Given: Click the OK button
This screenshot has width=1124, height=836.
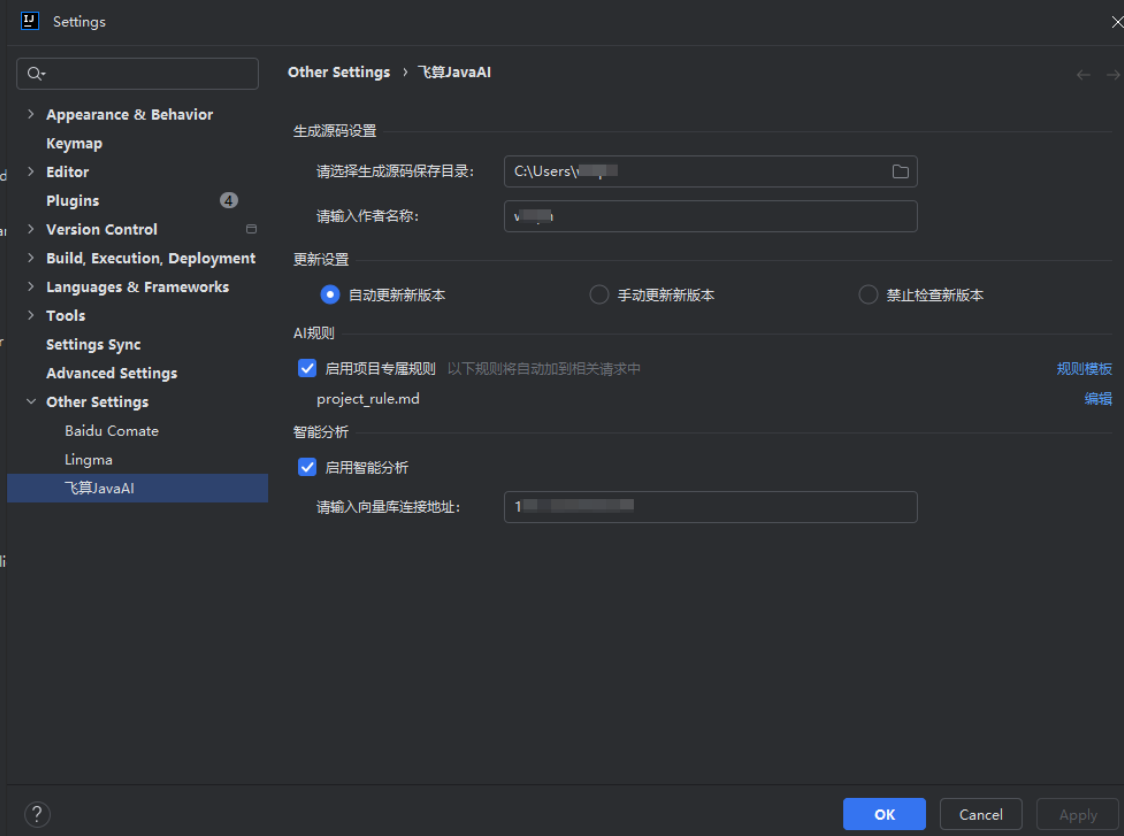Looking at the screenshot, I should [884, 814].
